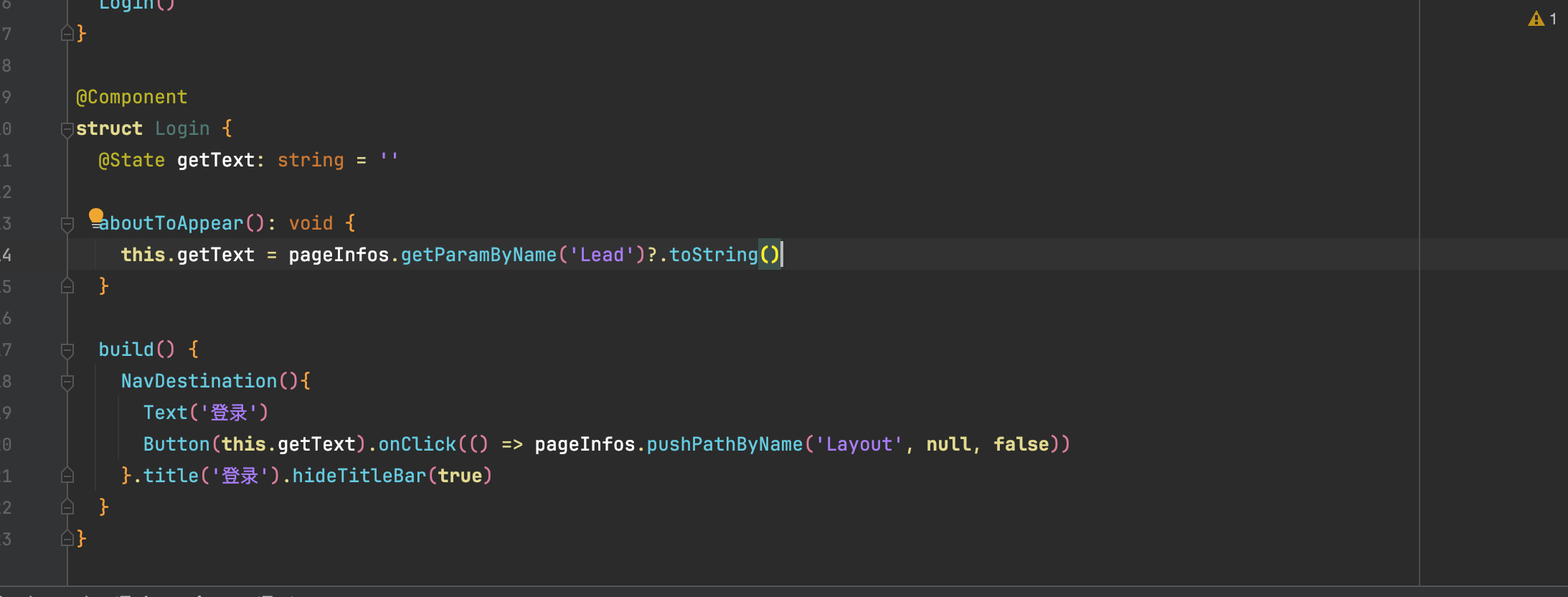The width and height of the screenshot is (1568, 597).
Task: Click the getParamByName method call
Action: pyautogui.click(x=478, y=255)
